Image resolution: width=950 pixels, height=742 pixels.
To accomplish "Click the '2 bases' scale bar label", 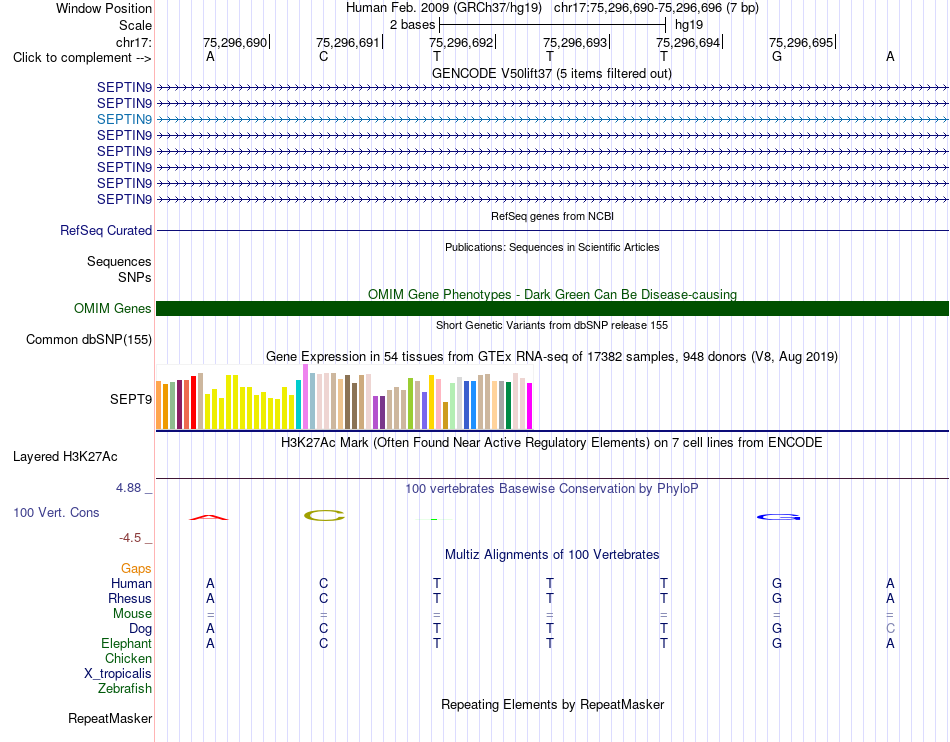I will [x=412, y=25].
